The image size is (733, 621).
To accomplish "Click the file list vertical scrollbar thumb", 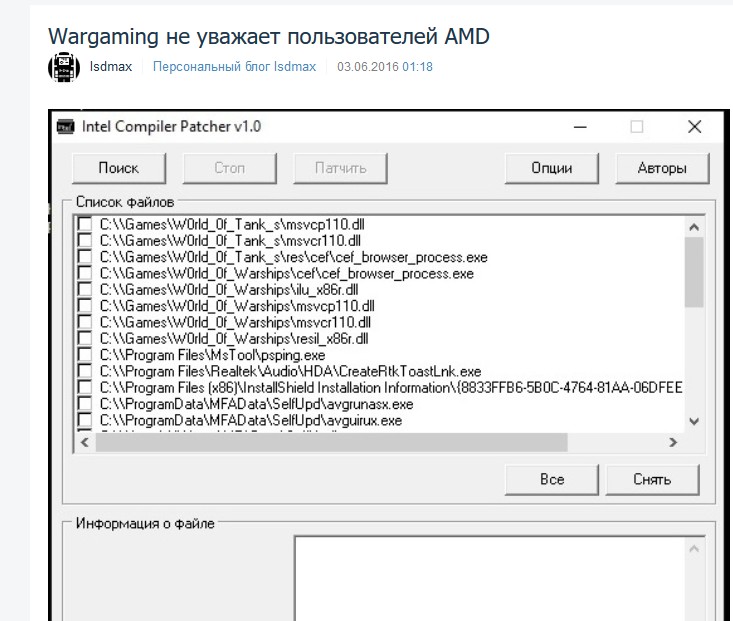I will point(694,272).
